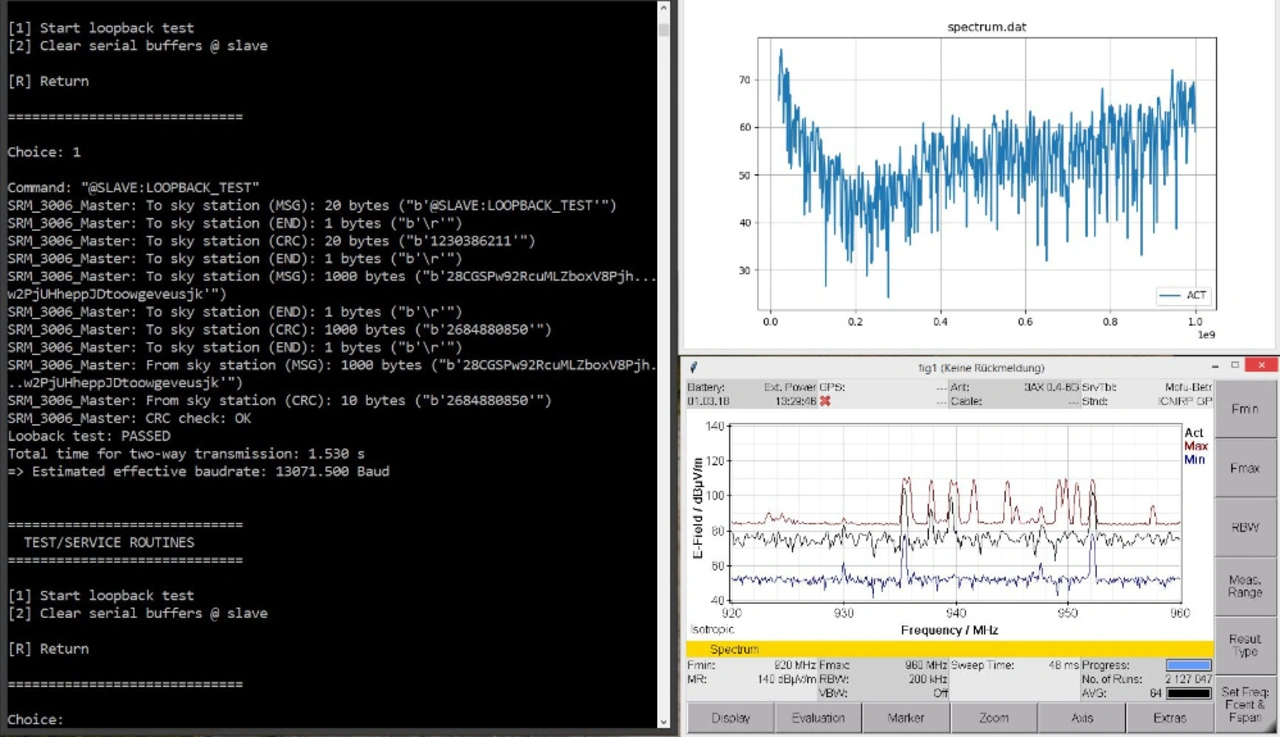
Task: Open the Display menu button
Action: pyautogui.click(x=731, y=717)
